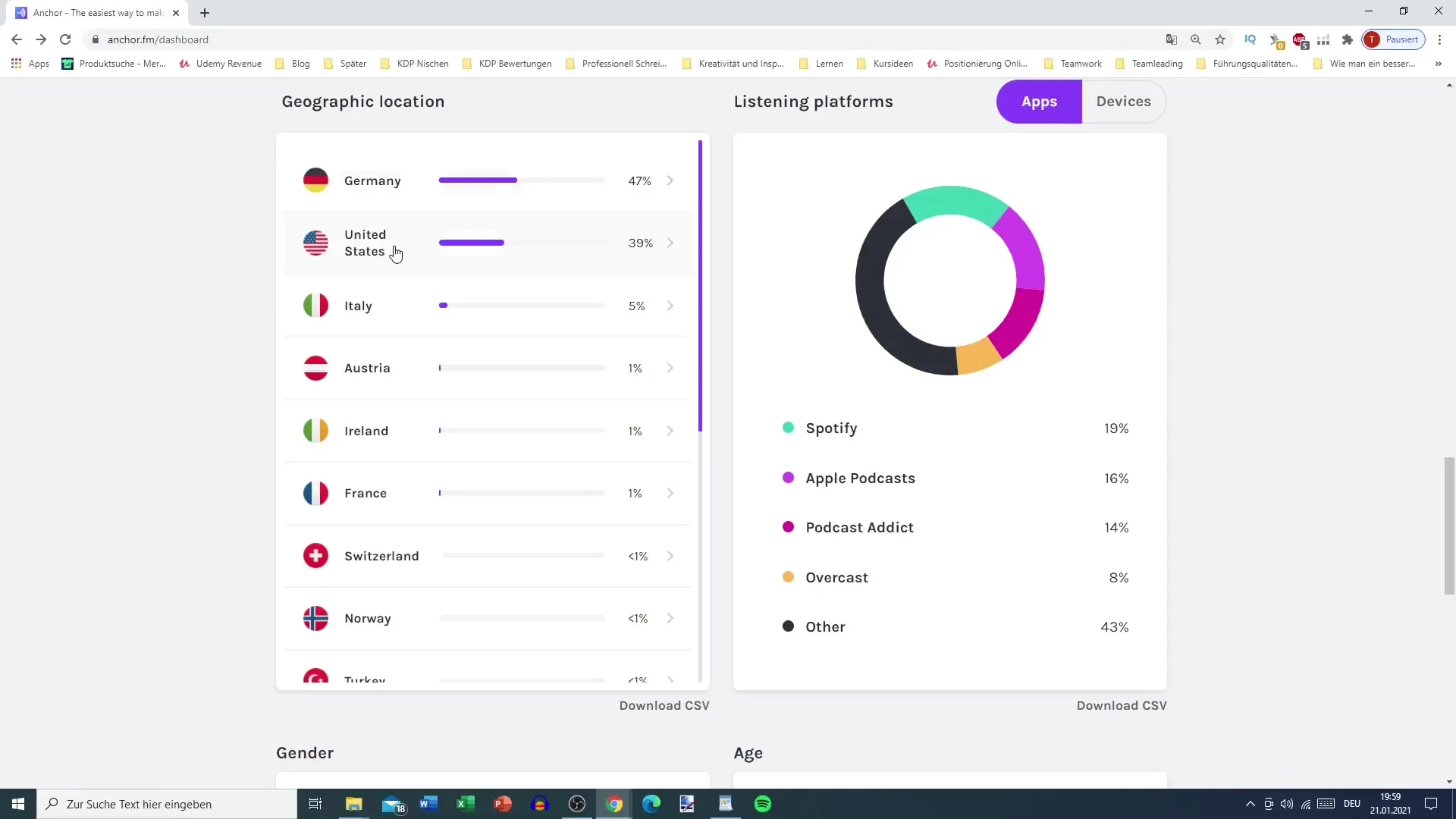Image resolution: width=1456 pixels, height=819 pixels.
Task: Open Word from the taskbar
Action: pos(428,804)
